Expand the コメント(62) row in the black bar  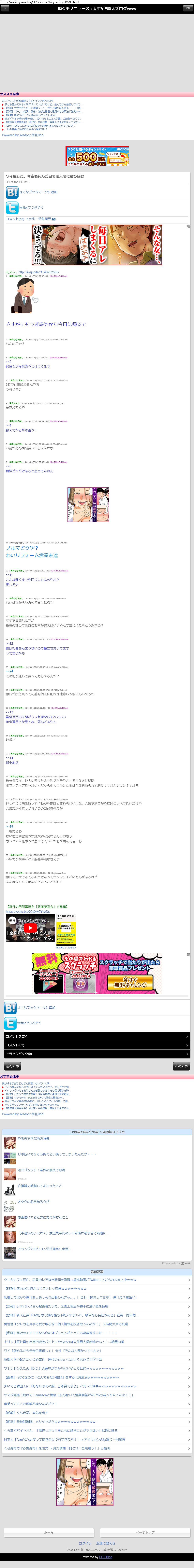(97, 1045)
